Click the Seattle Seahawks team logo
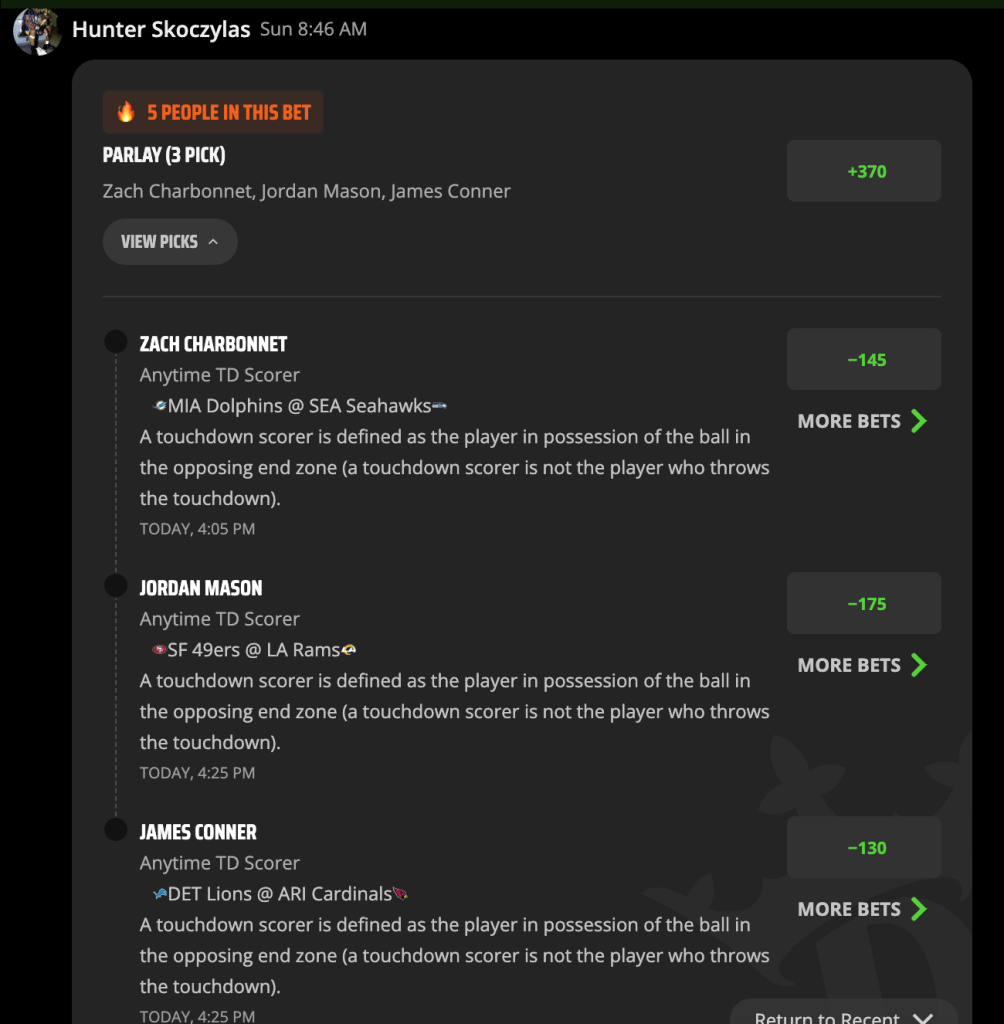1004x1024 pixels. click(440, 406)
